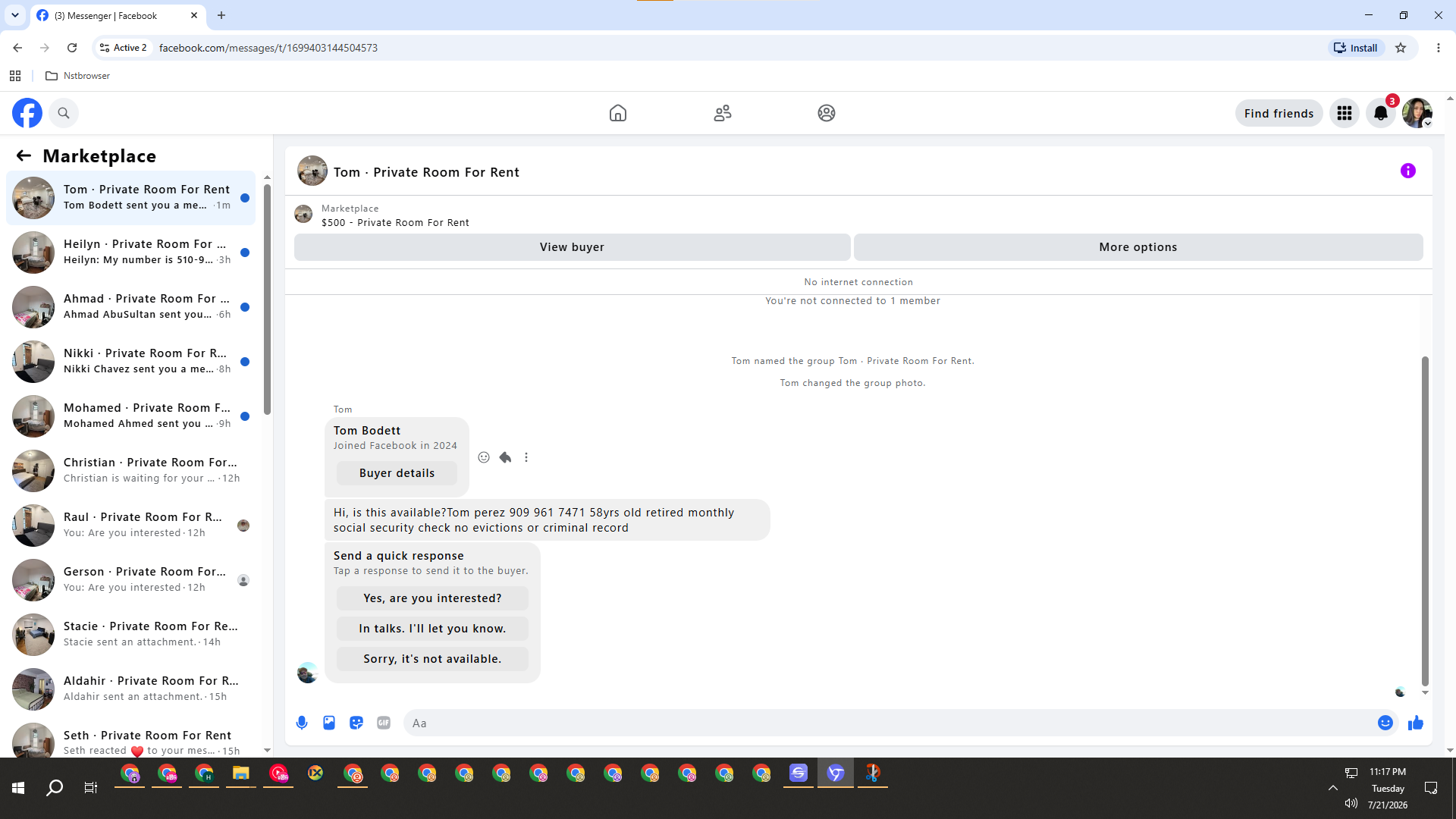Open the Facebook search magnifier
Image resolution: width=1456 pixels, height=819 pixels.
click(64, 113)
